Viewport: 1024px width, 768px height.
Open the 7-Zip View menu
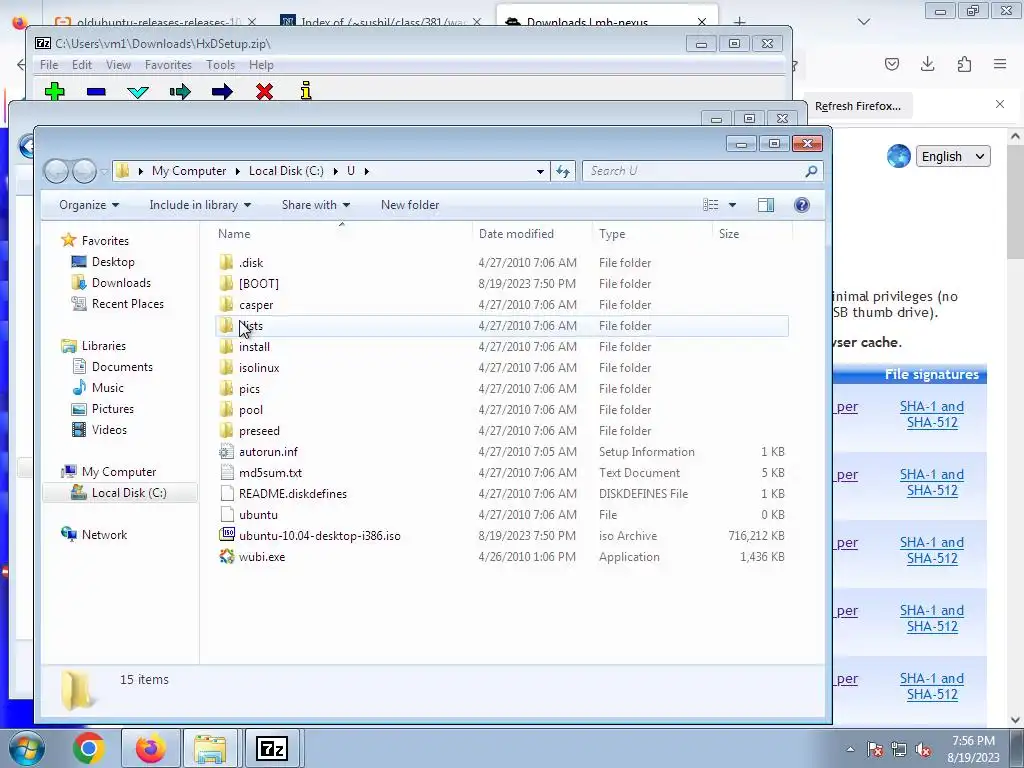(118, 65)
